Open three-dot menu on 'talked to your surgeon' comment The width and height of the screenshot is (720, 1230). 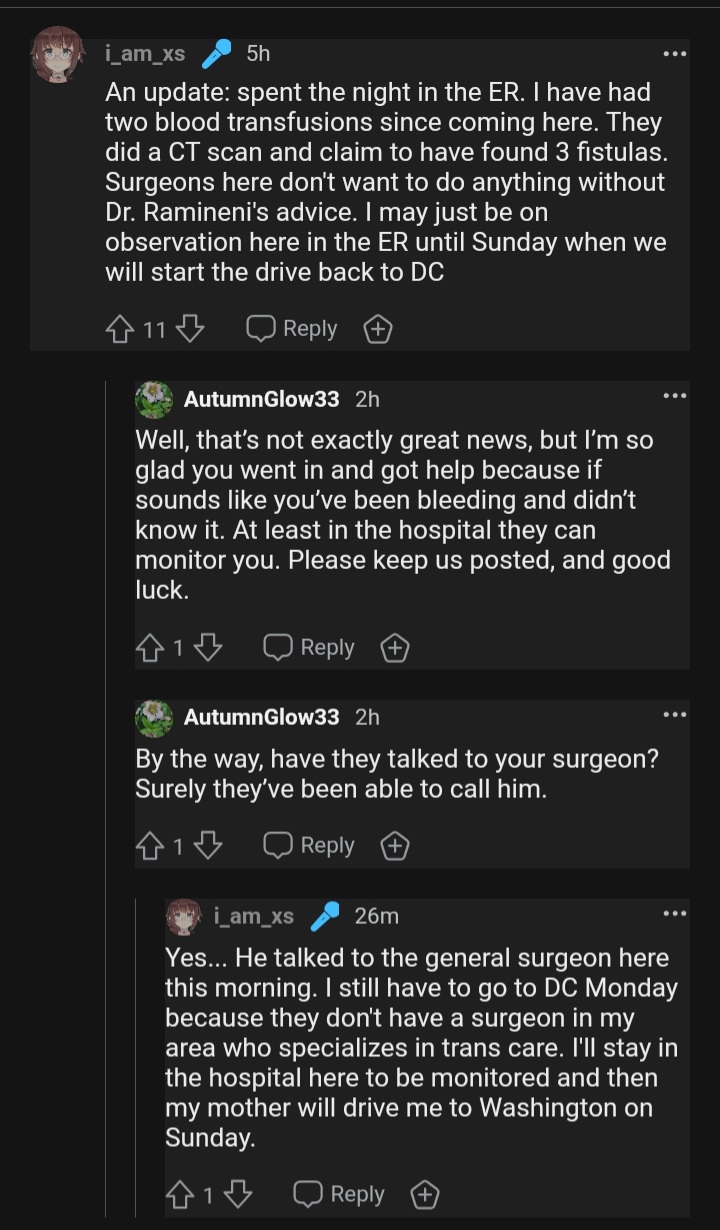[x=675, y=715]
